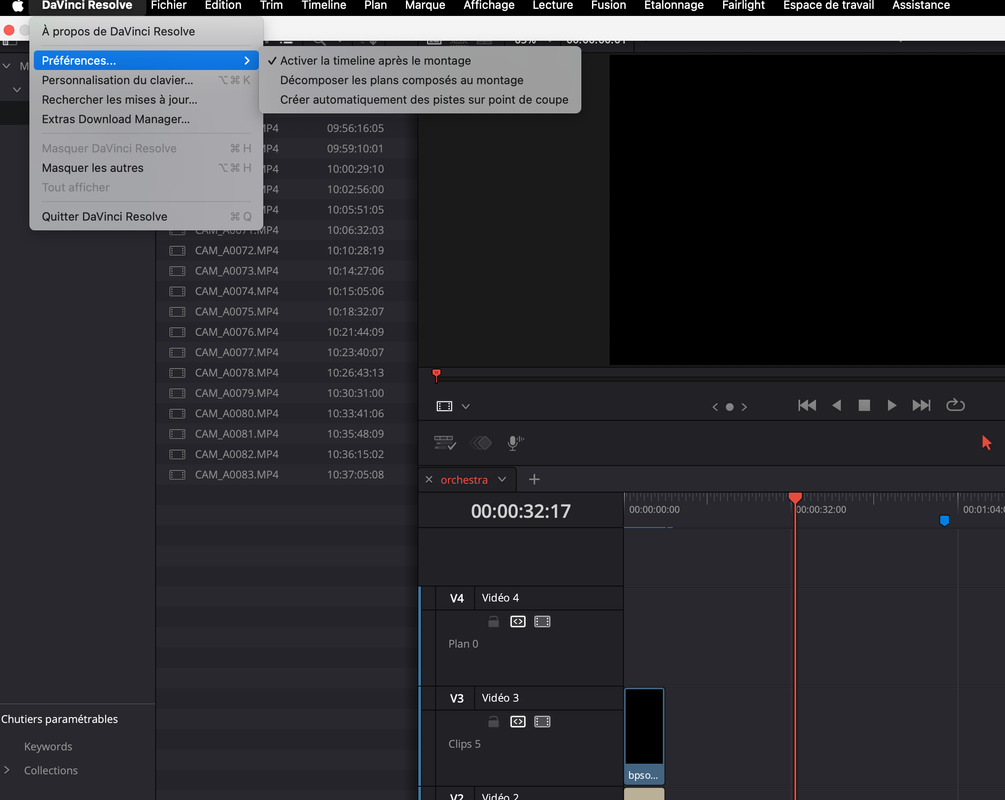Open the Etalonnage menu
The width and height of the screenshot is (1005, 800).
click(x=674, y=6)
